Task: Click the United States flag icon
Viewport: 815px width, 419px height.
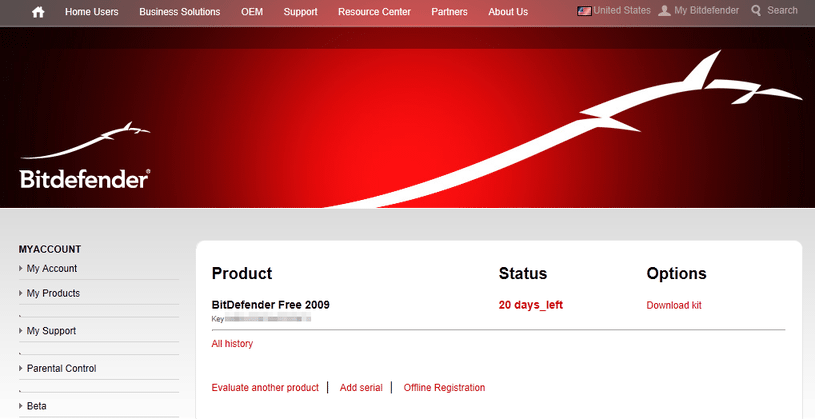Action: pos(584,10)
